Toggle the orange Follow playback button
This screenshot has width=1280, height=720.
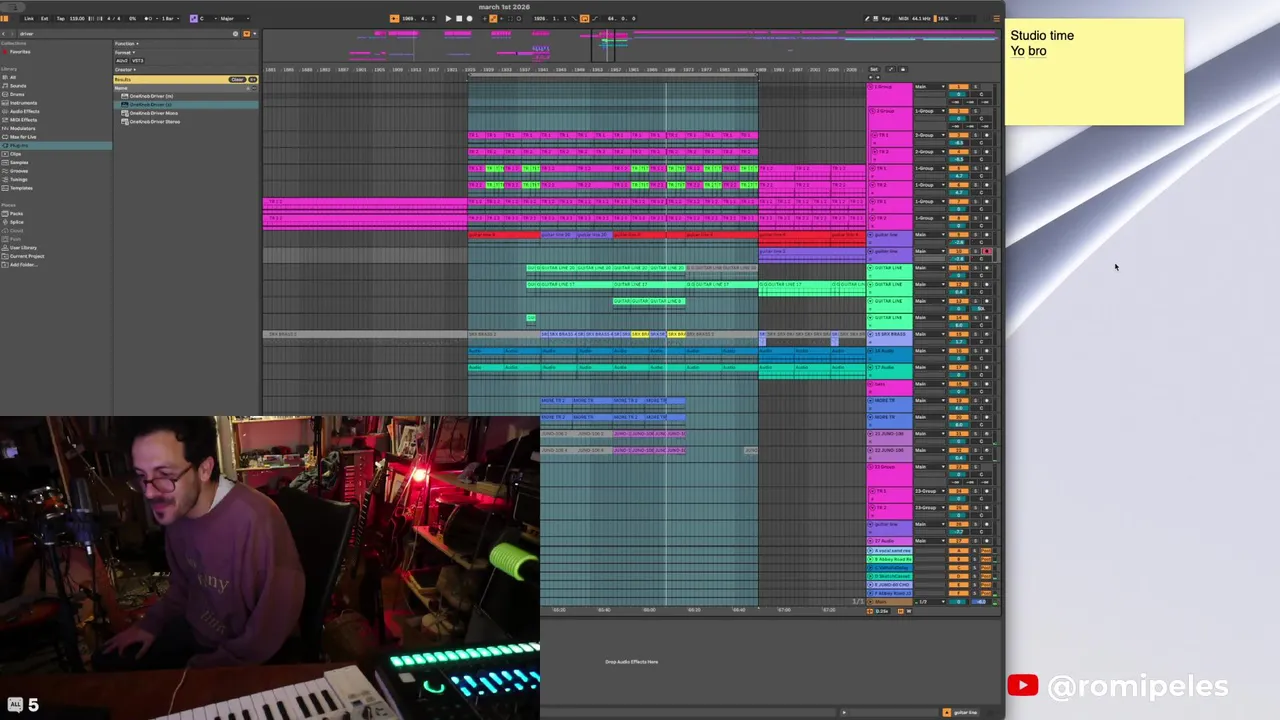point(395,18)
